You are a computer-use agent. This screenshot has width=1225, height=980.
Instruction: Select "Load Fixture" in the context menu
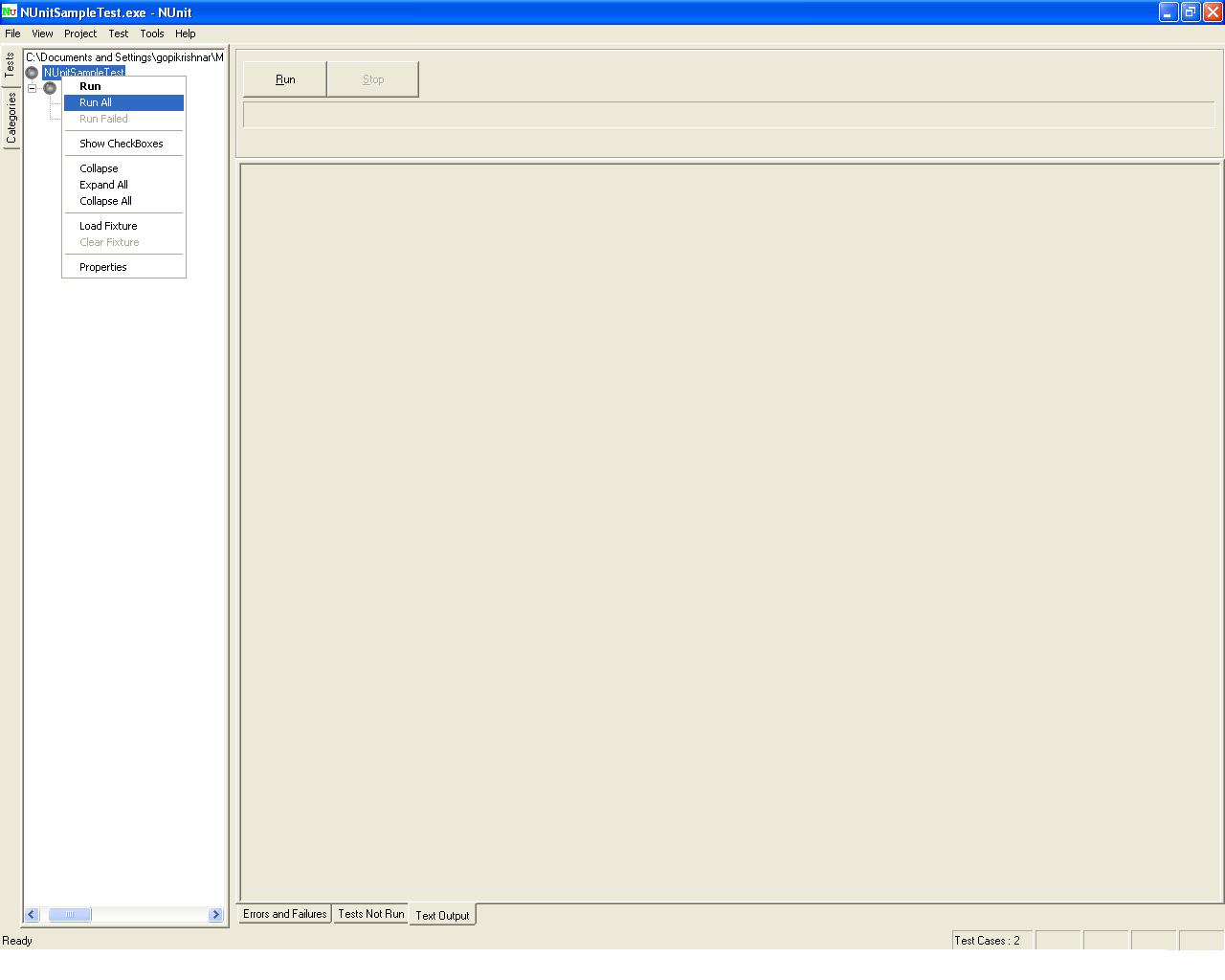point(107,226)
